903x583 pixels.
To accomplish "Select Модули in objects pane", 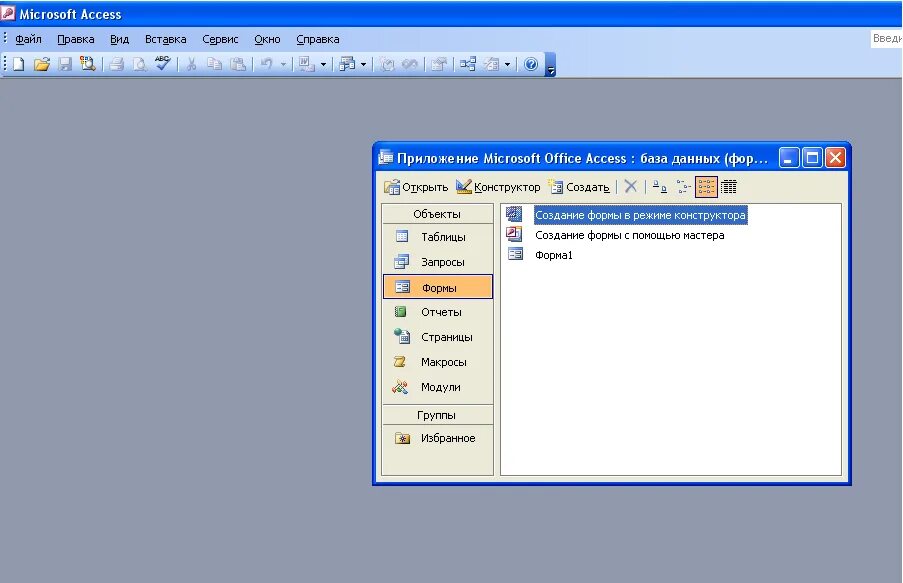I will click(438, 387).
